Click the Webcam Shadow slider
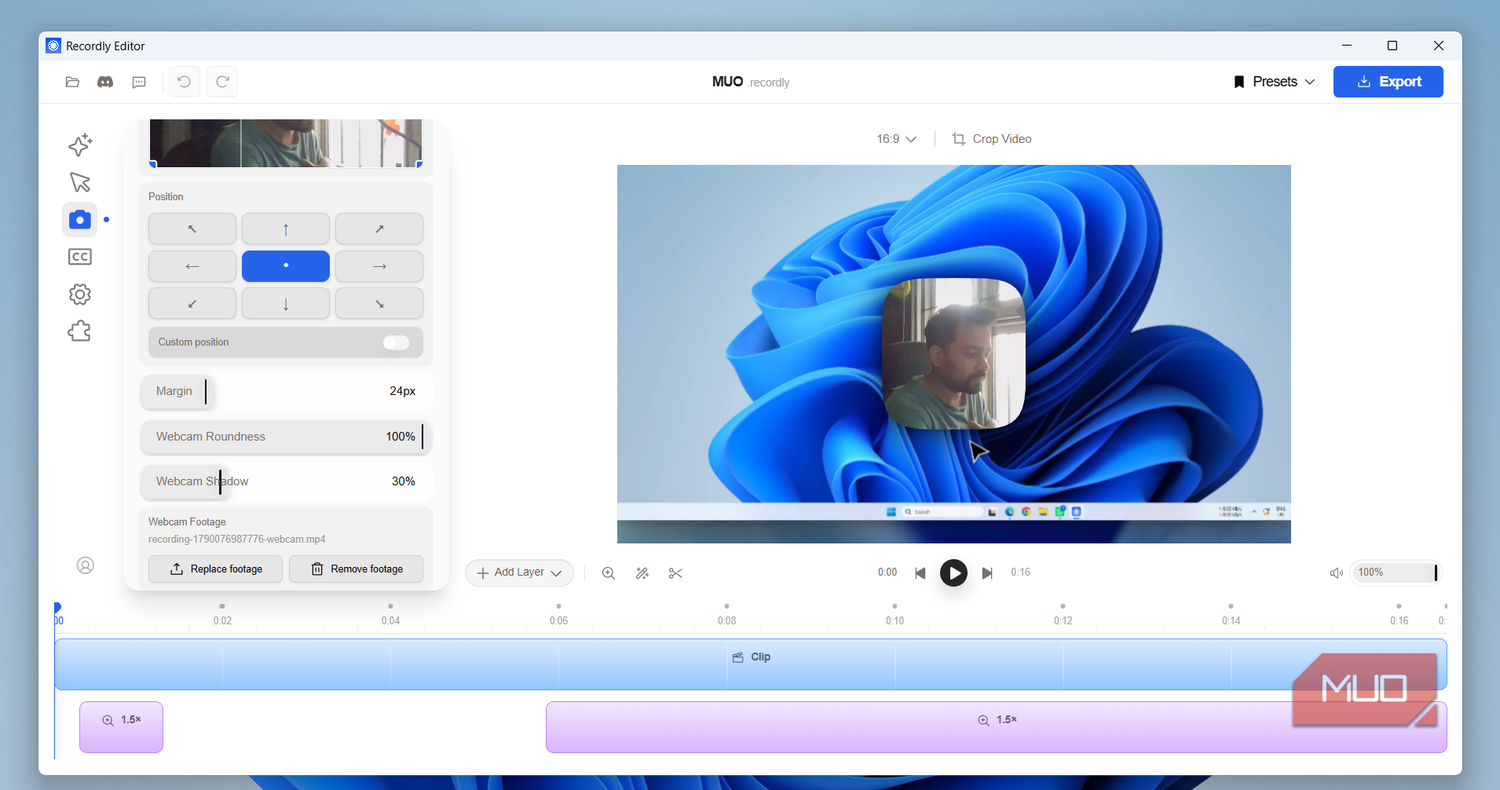Image resolution: width=1500 pixels, height=790 pixels. (286, 481)
